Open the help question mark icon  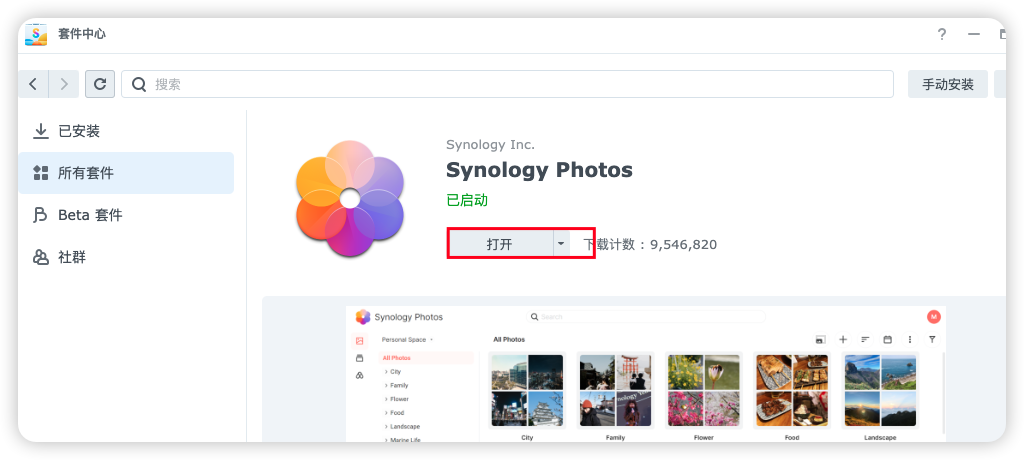click(941, 34)
